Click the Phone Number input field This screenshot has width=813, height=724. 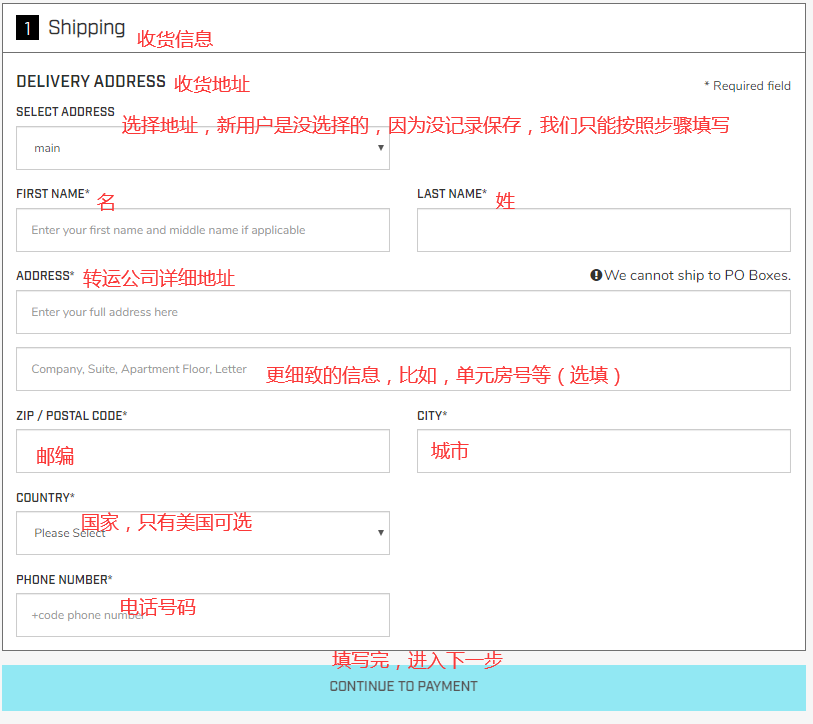(202, 615)
